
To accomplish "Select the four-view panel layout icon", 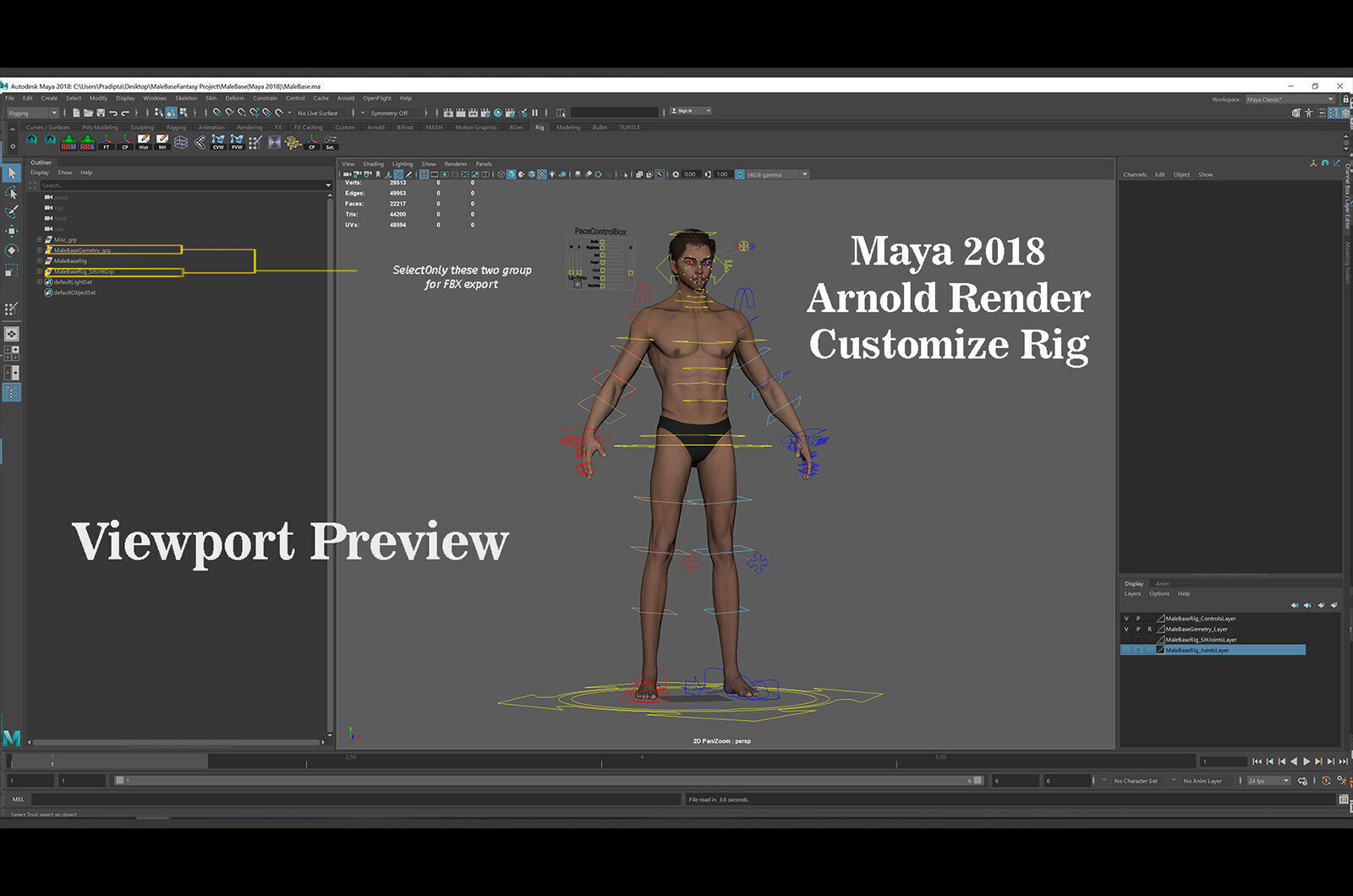I will 12,353.
